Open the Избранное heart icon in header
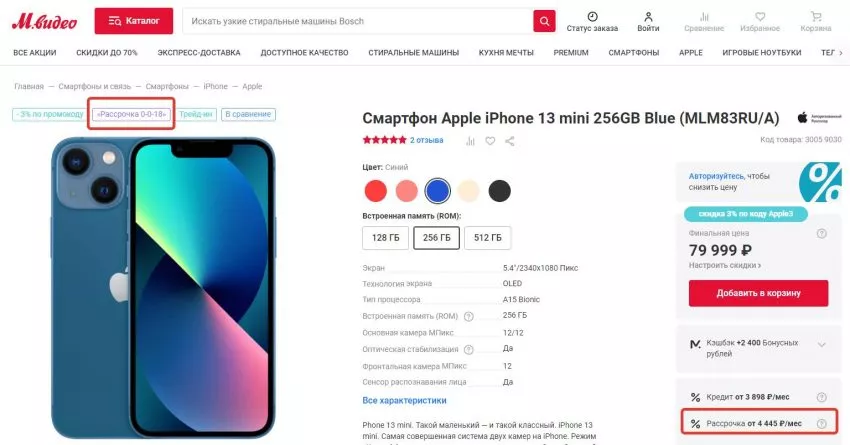850x445 pixels. click(760, 17)
